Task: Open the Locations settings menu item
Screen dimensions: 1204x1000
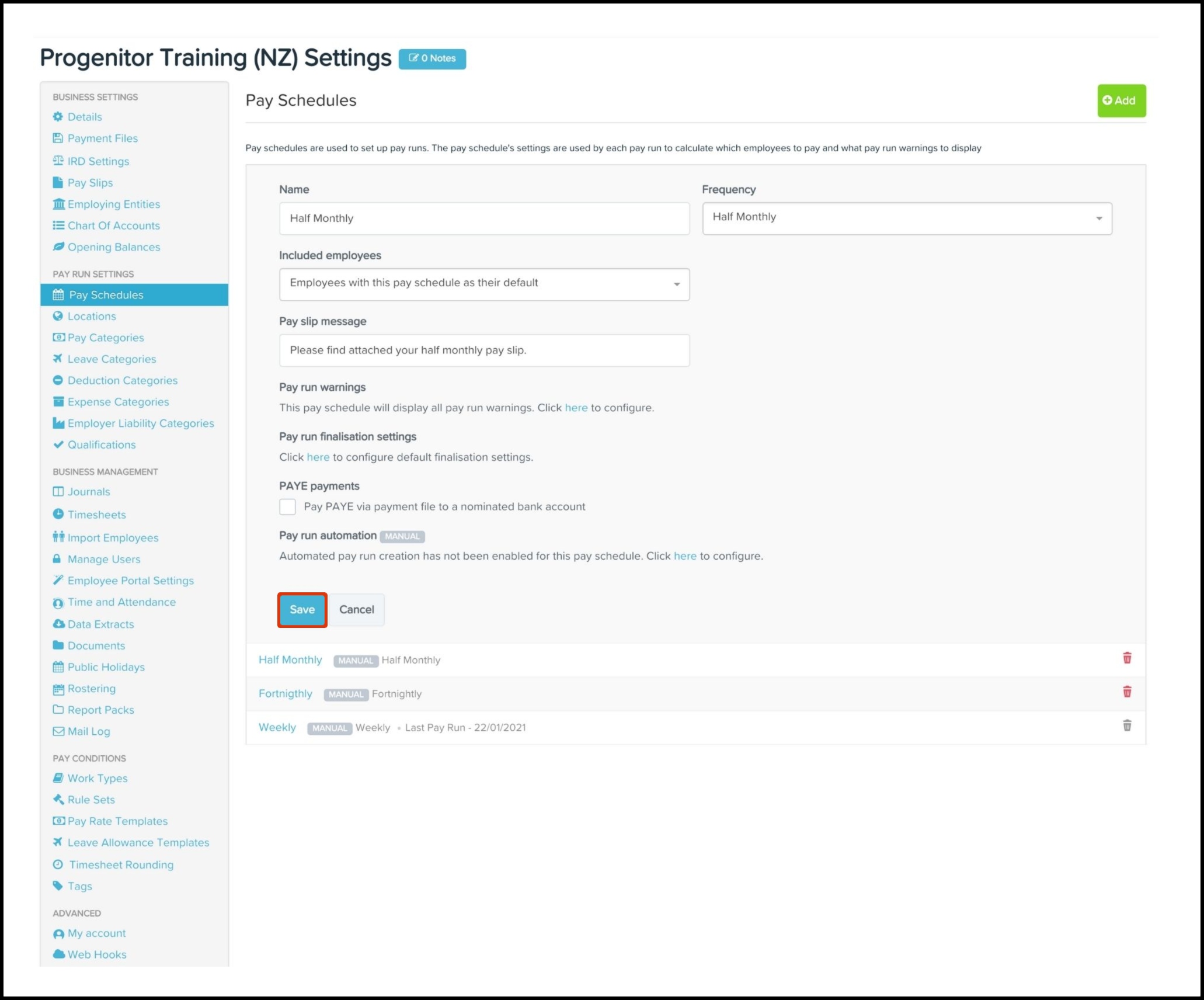Action: [92, 316]
